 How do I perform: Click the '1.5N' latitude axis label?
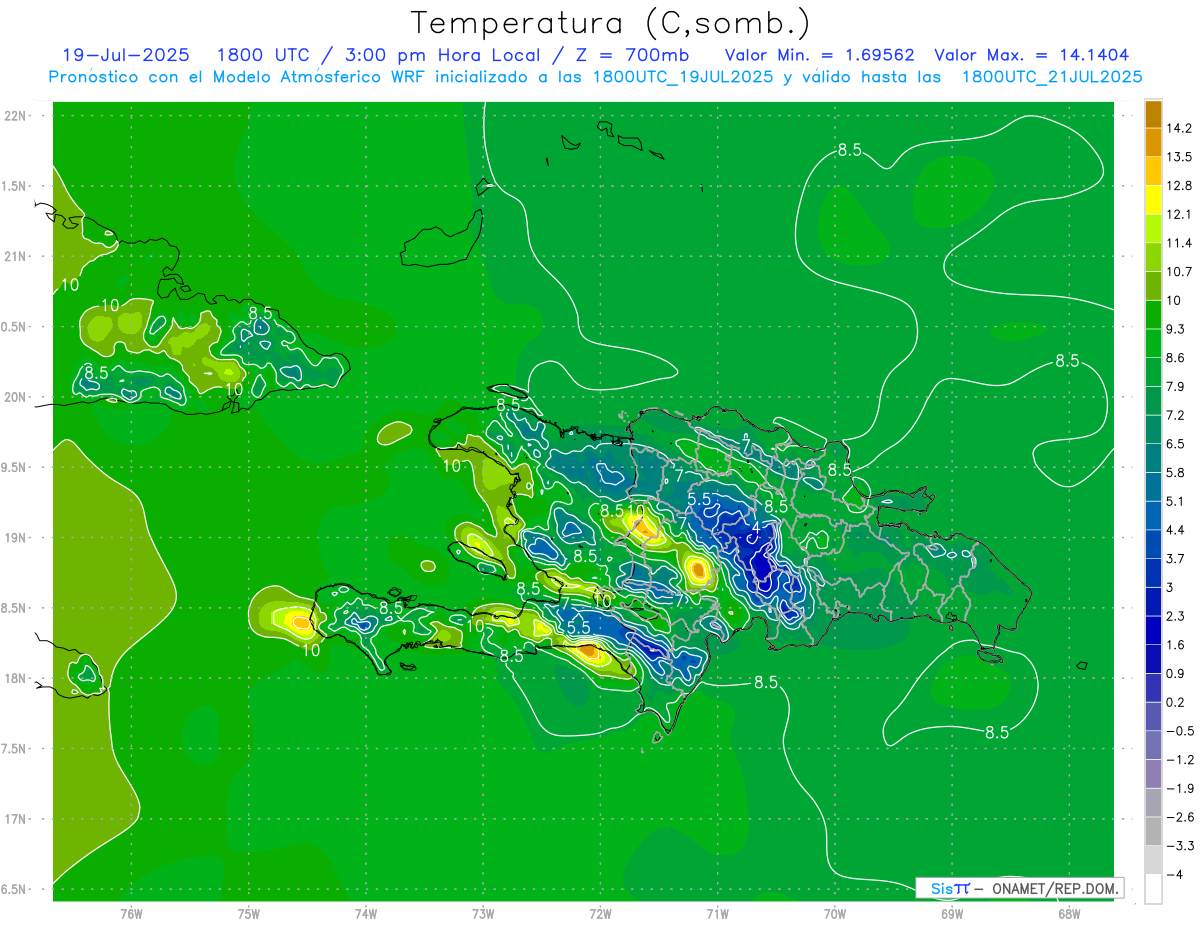tap(14, 186)
